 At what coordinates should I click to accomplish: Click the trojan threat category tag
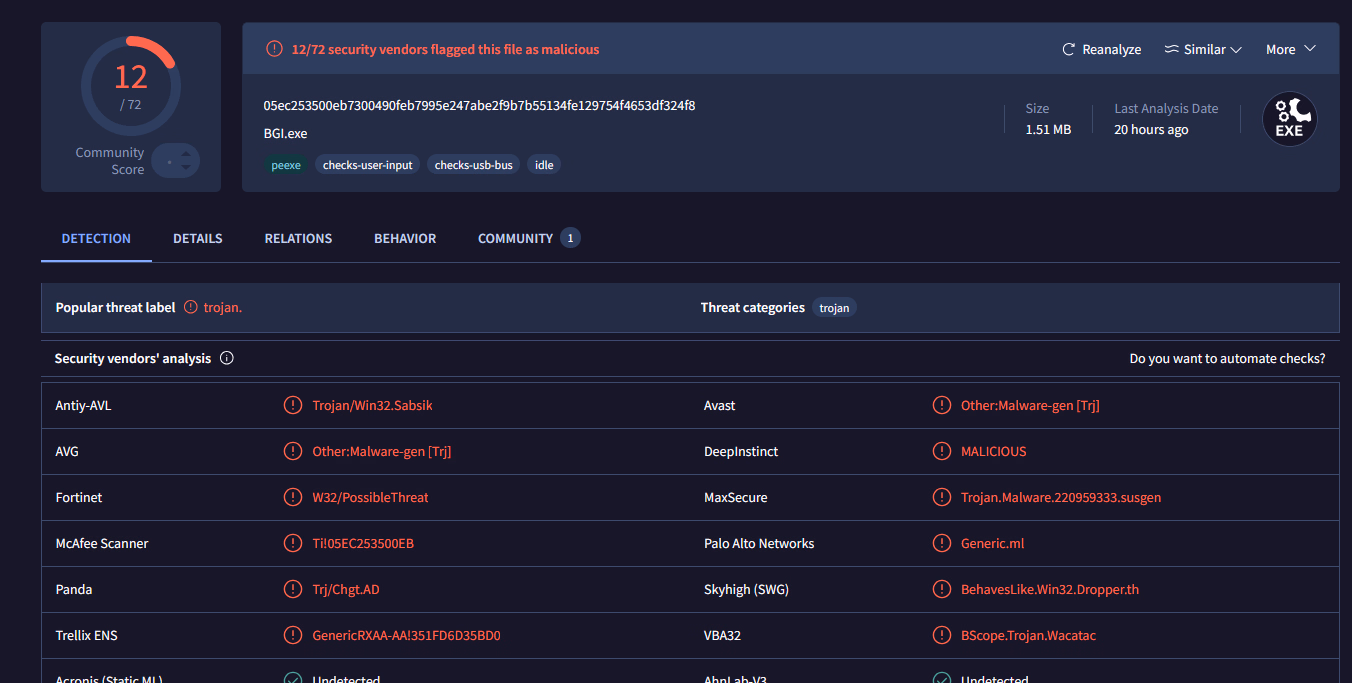834,308
